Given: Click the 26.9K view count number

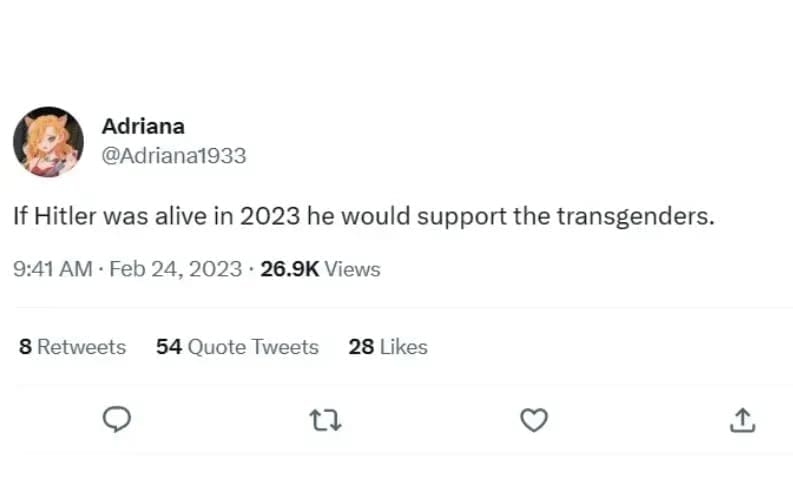Looking at the screenshot, I should click(289, 269).
